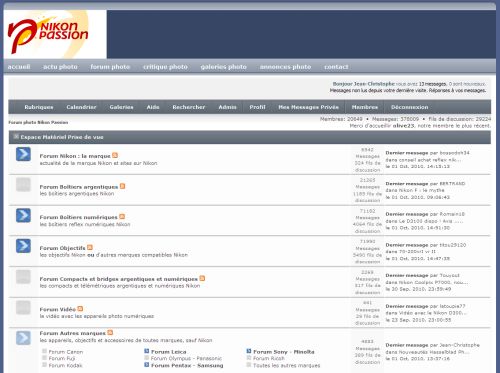Open Membres in the forum menu bar
Viewport: 500px width, 373px height.
click(365, 107)
